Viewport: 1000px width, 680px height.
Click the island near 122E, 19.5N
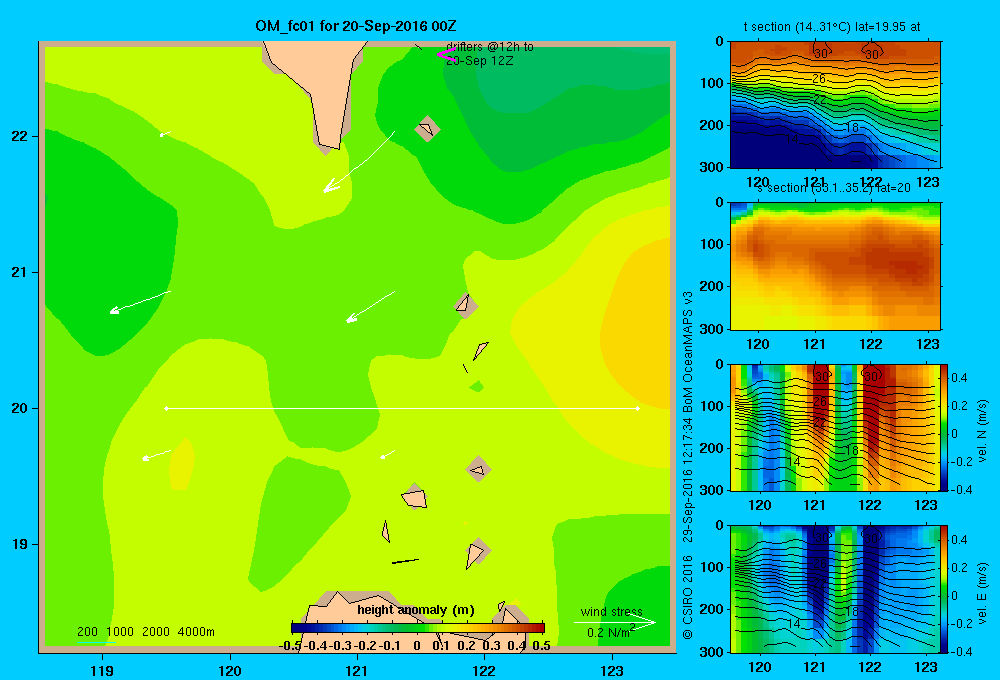coord(478,469)
